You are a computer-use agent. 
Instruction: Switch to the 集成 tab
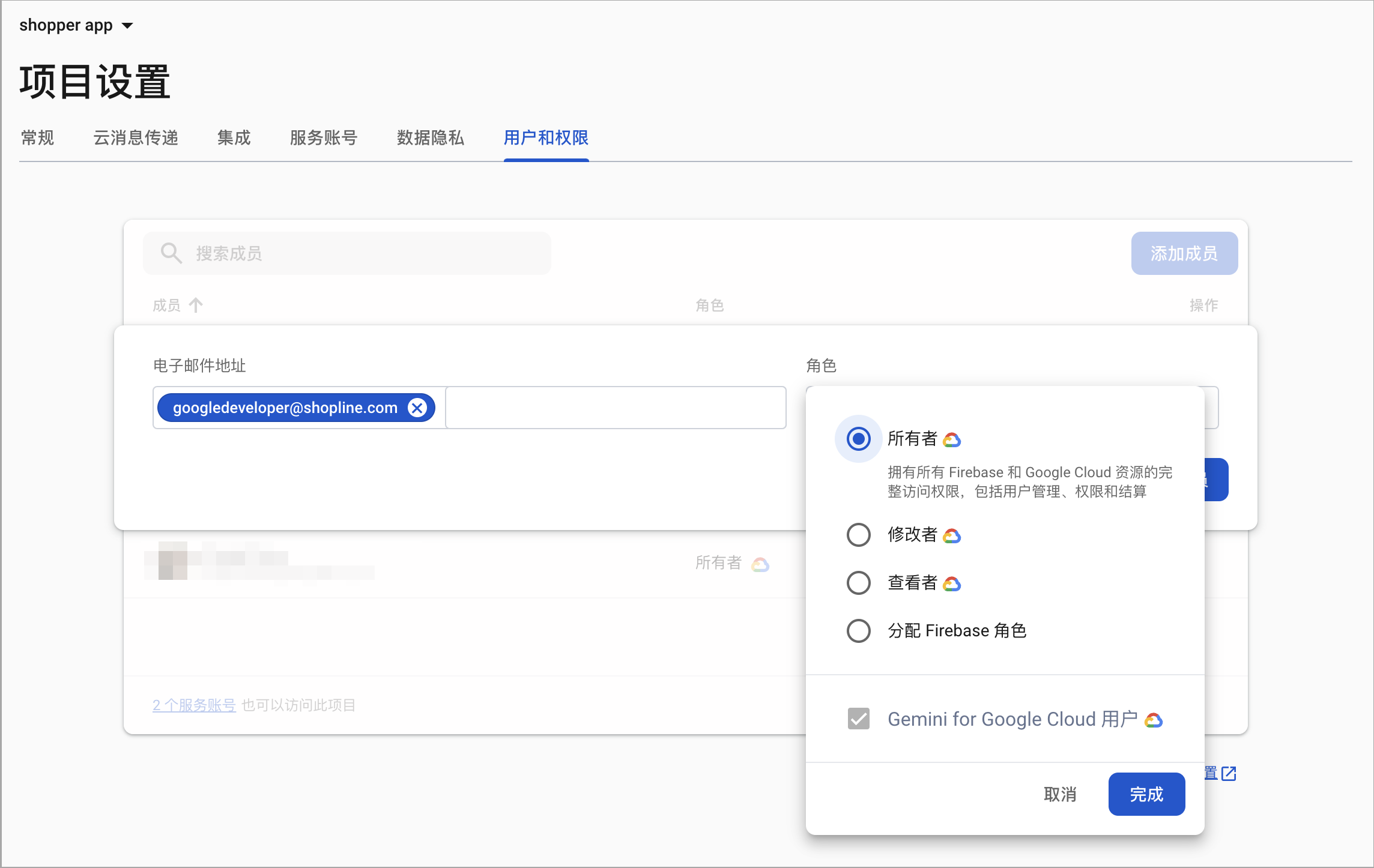[x=234, y=138]
